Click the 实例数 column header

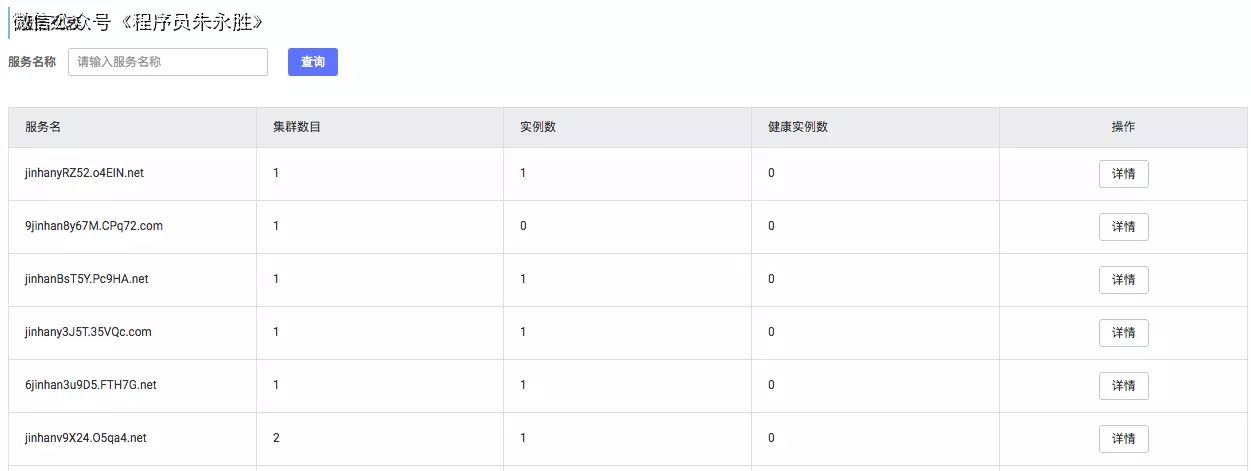[538, 127]
